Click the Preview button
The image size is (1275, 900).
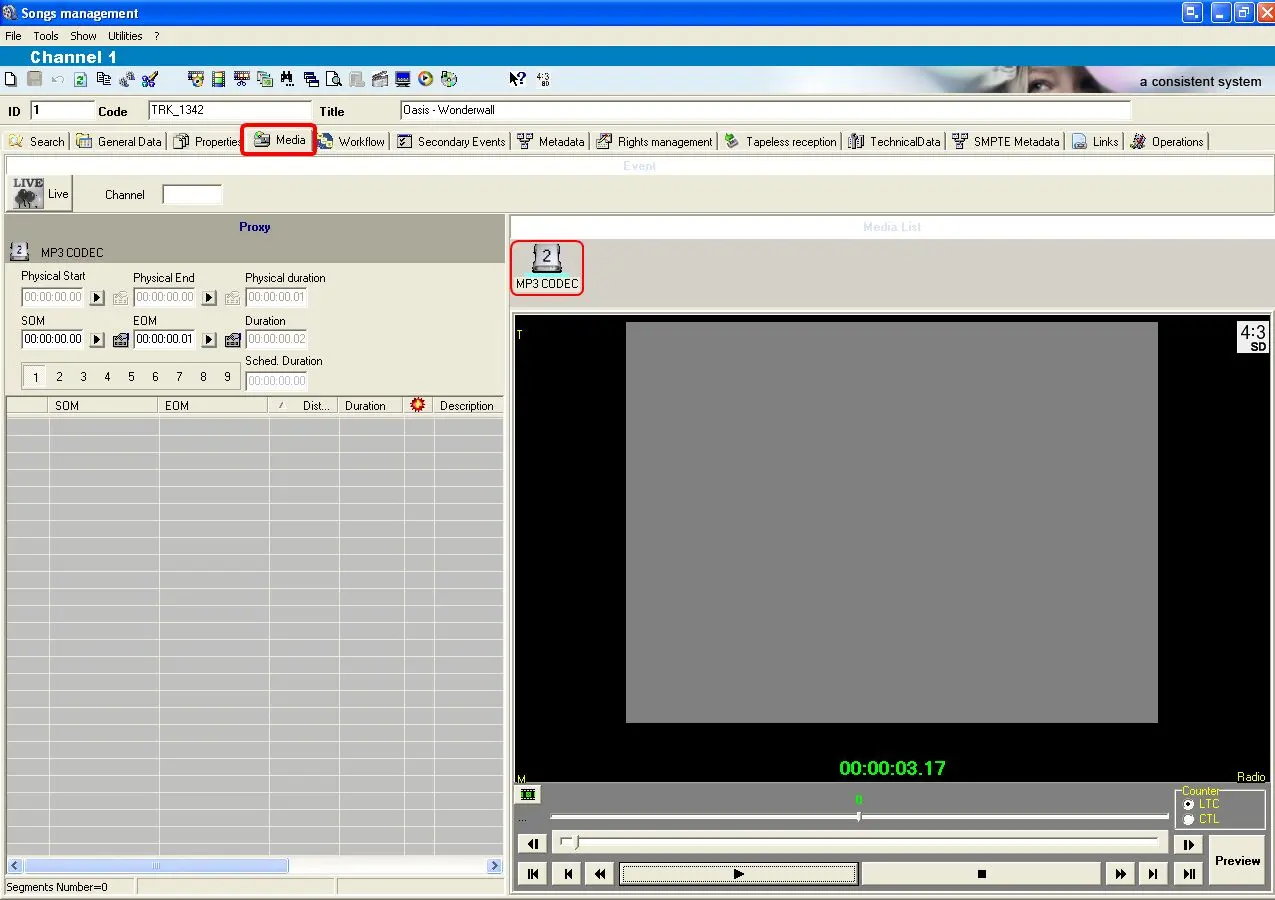point(1237,860)
